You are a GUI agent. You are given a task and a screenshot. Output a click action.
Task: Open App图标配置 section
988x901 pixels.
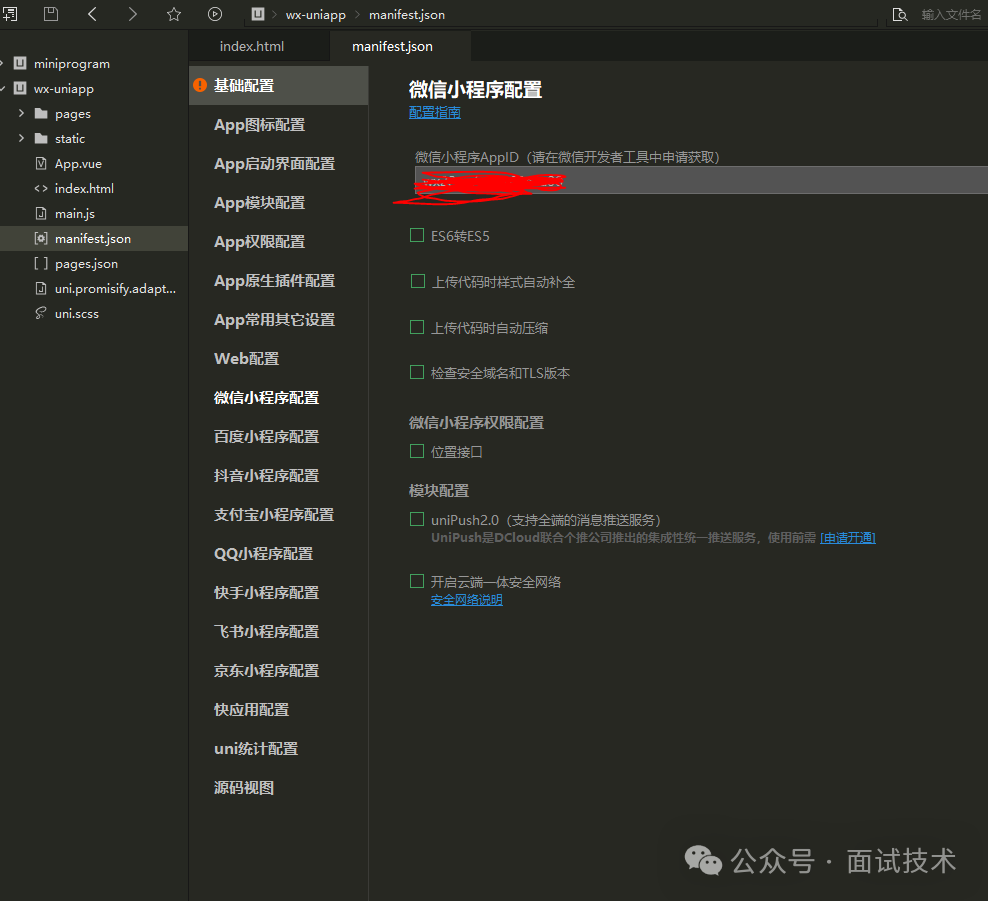[x=260, y=125]
